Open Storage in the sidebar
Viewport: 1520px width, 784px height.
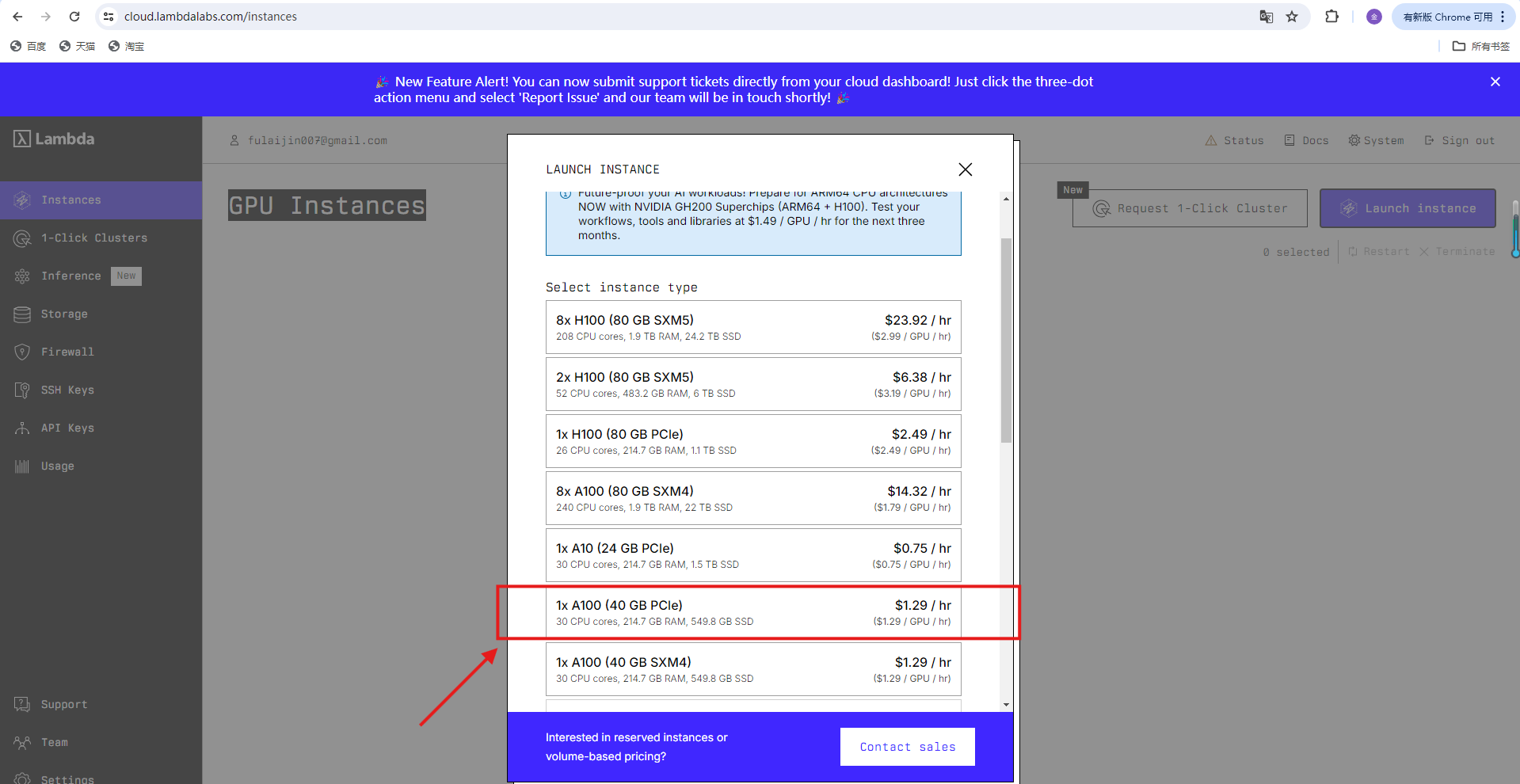click(x=101, y=314)
